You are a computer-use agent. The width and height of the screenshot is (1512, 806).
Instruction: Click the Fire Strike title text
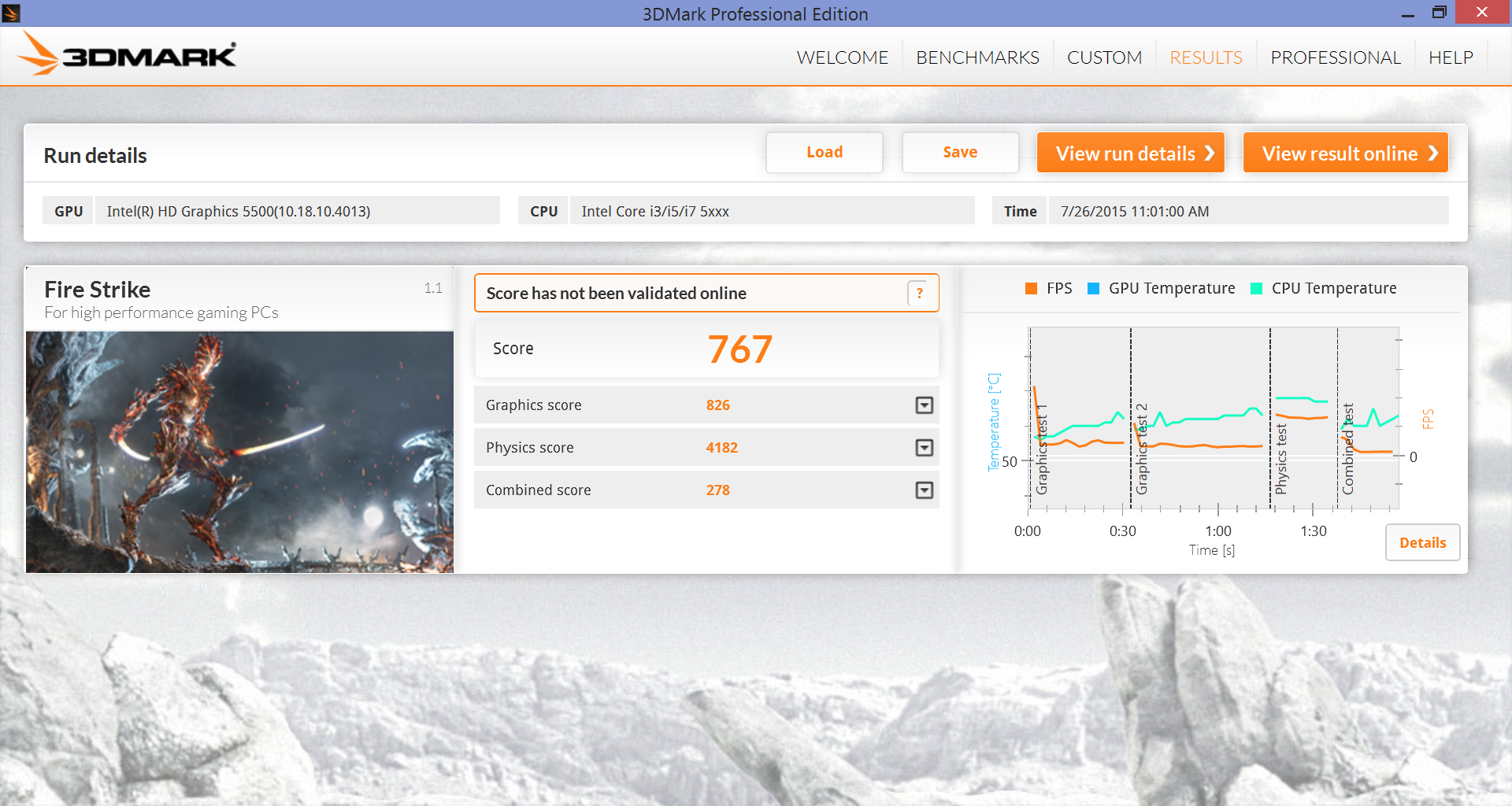click(98, 290)
